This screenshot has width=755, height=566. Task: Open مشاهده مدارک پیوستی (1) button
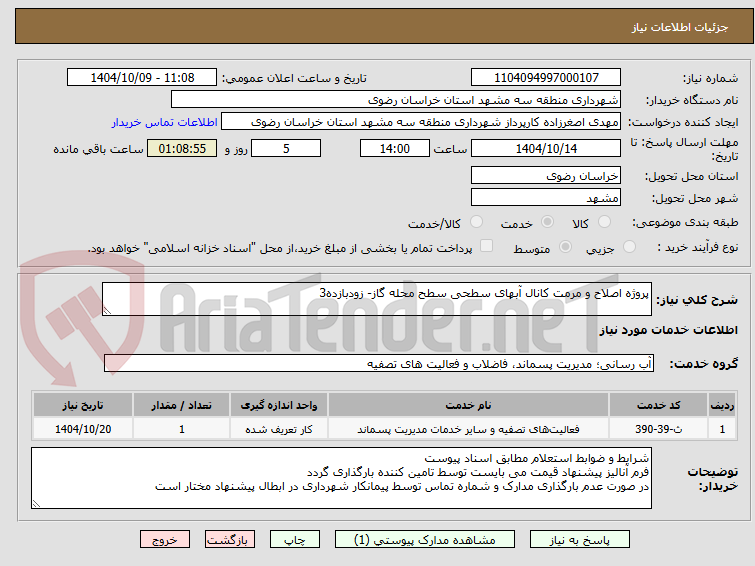point(425,540)
